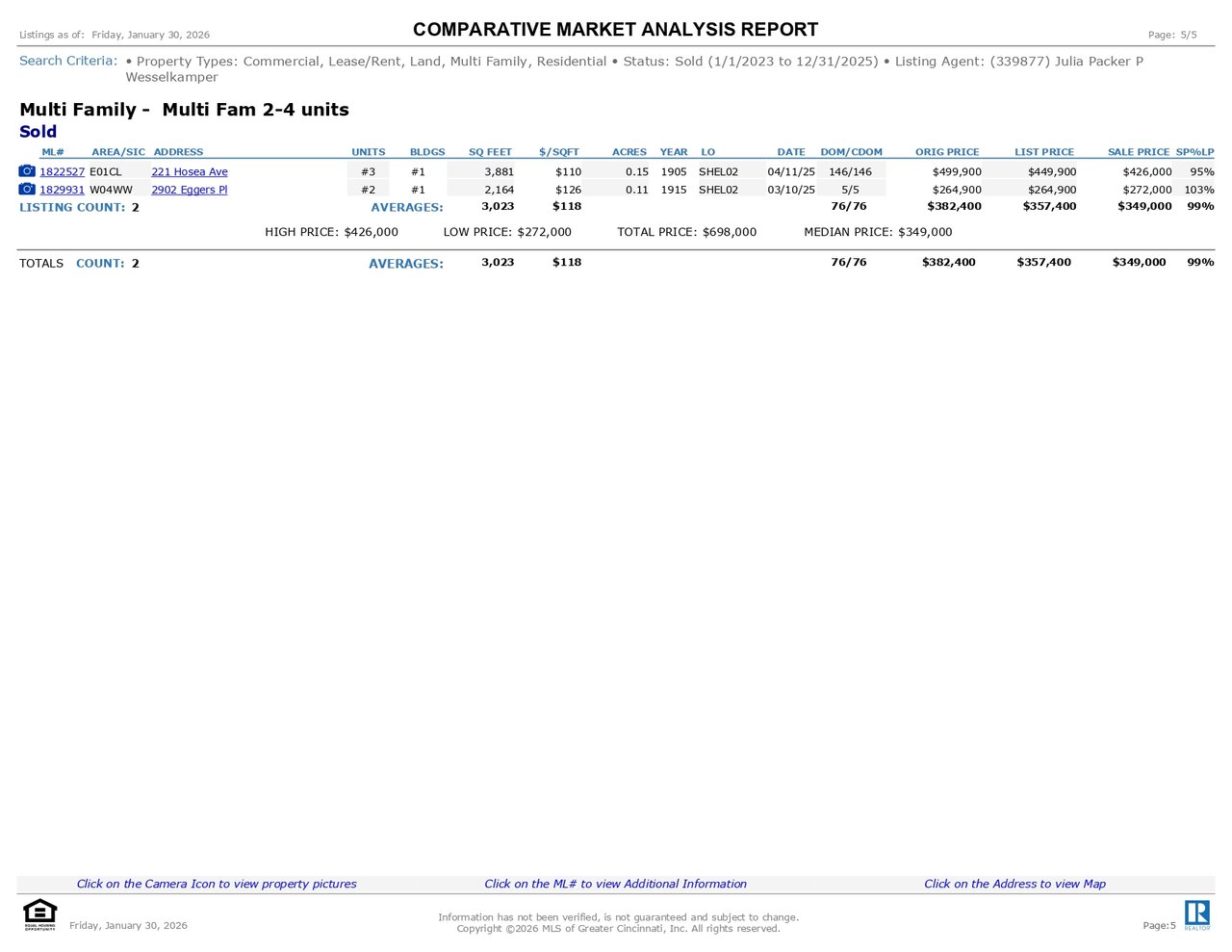Click the Realtor logo in the footer

(1196, 914)
